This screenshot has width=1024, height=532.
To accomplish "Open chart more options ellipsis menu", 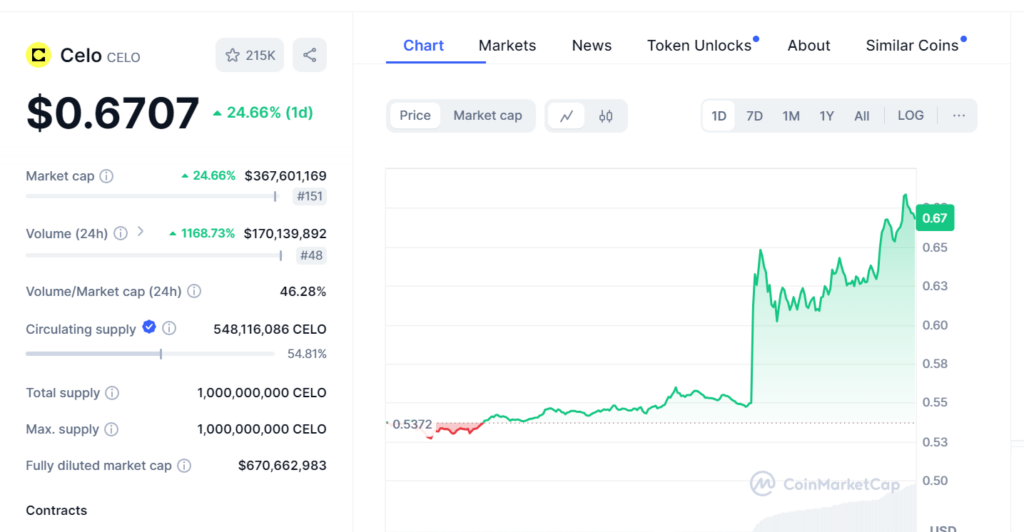I will (x=958, y=116).
